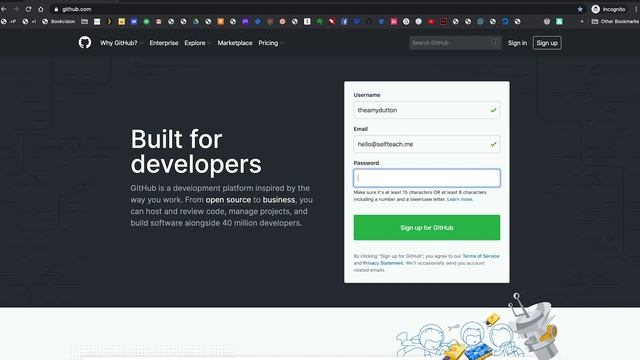Viewport: 640px width, 360px height.
Task: Click the padlock site info icon
Action: 56,9
